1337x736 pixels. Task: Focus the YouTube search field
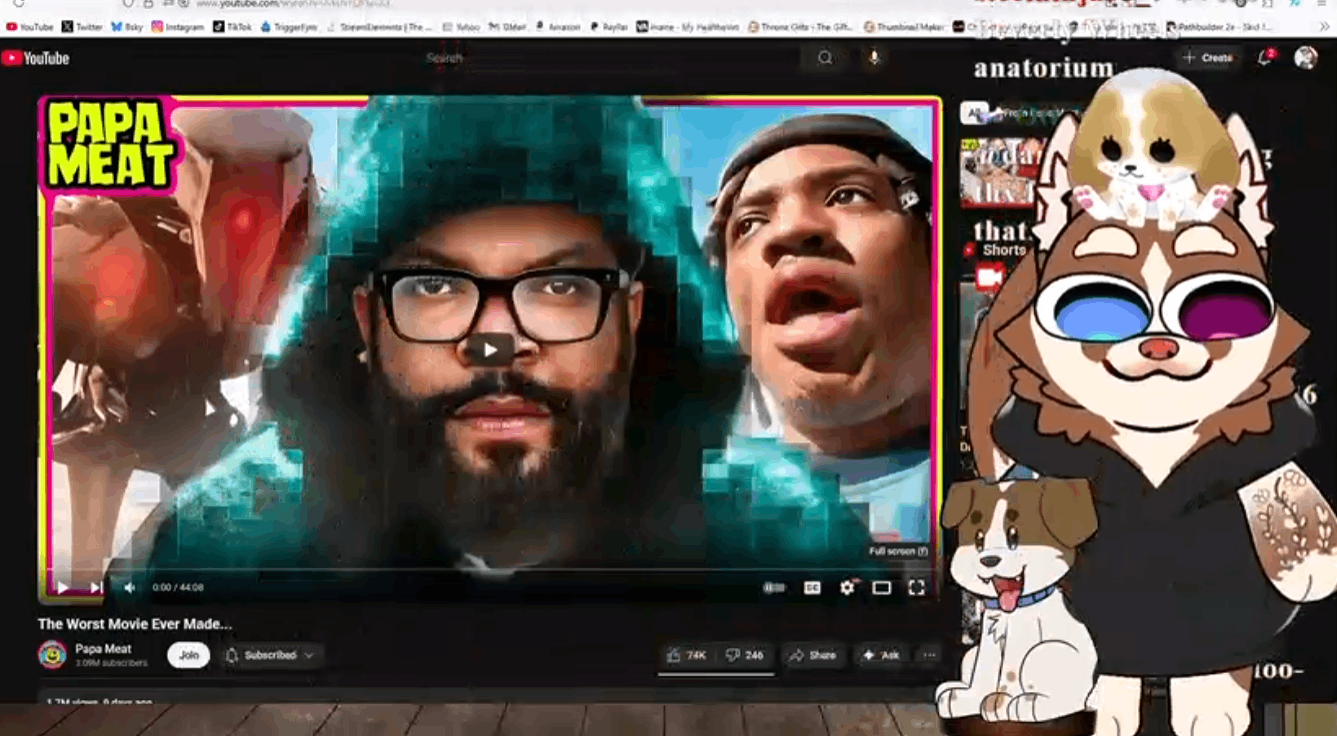pos(610,58)
